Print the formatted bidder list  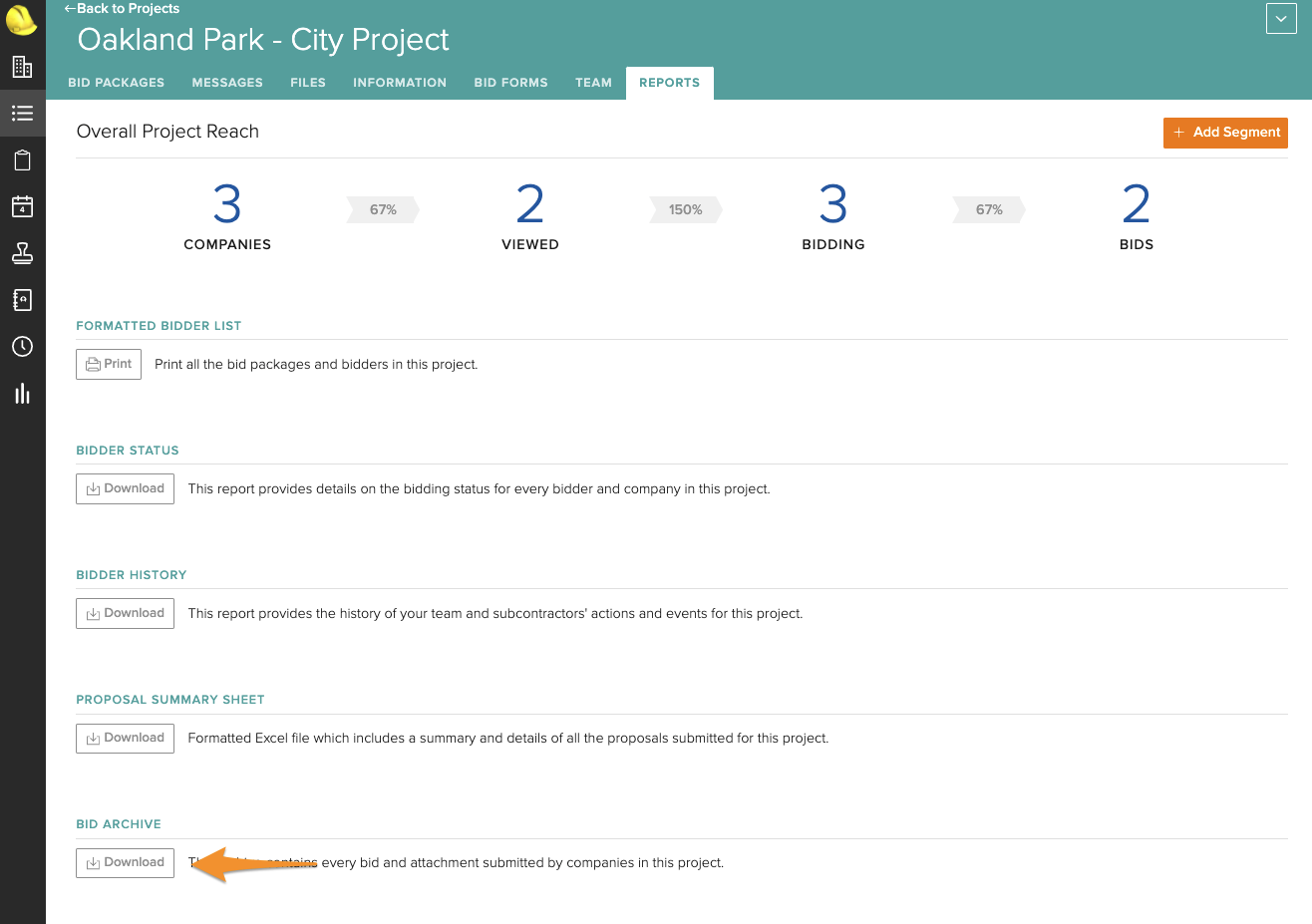click(109, 364)
